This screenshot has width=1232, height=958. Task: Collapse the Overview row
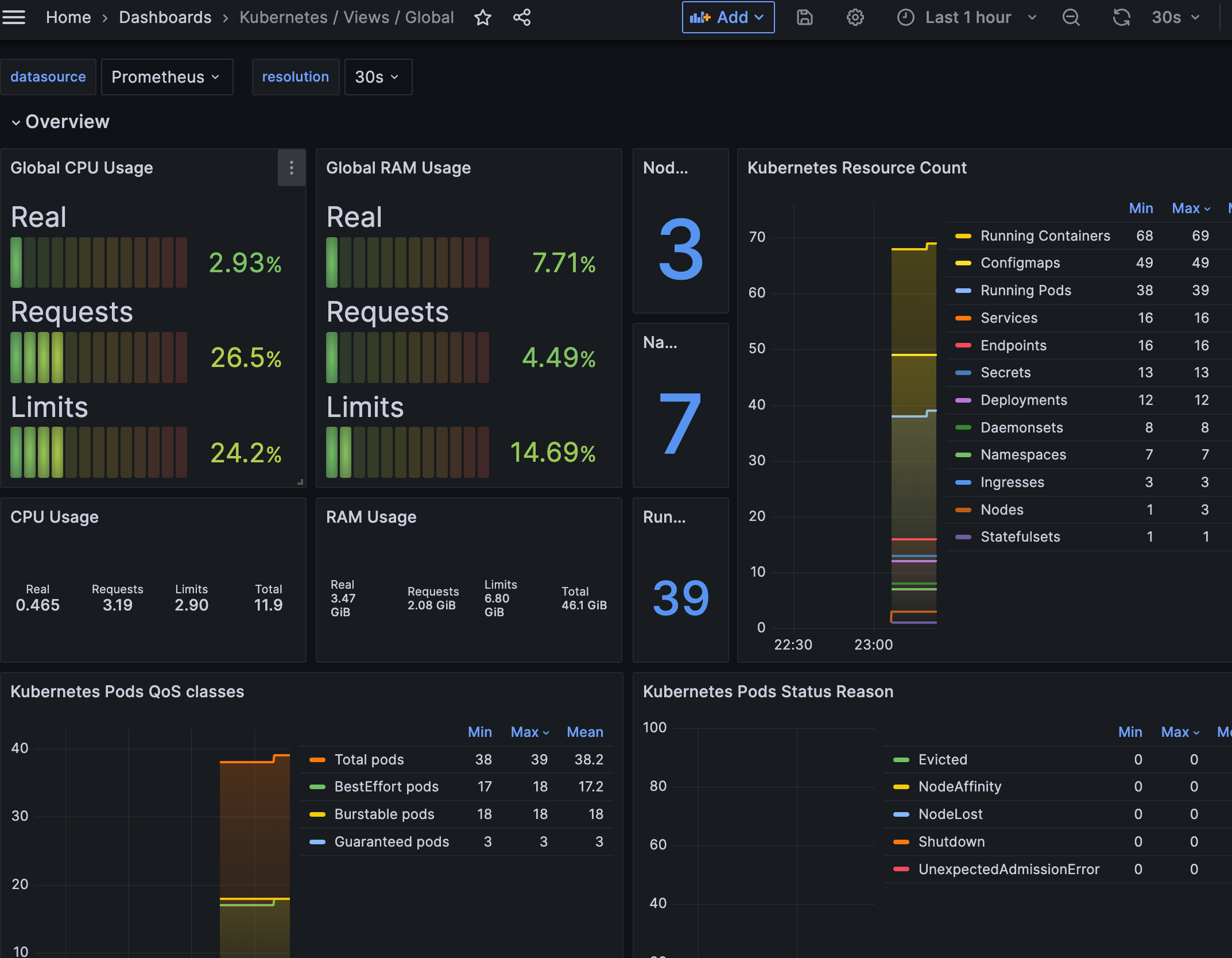point(60,122)
